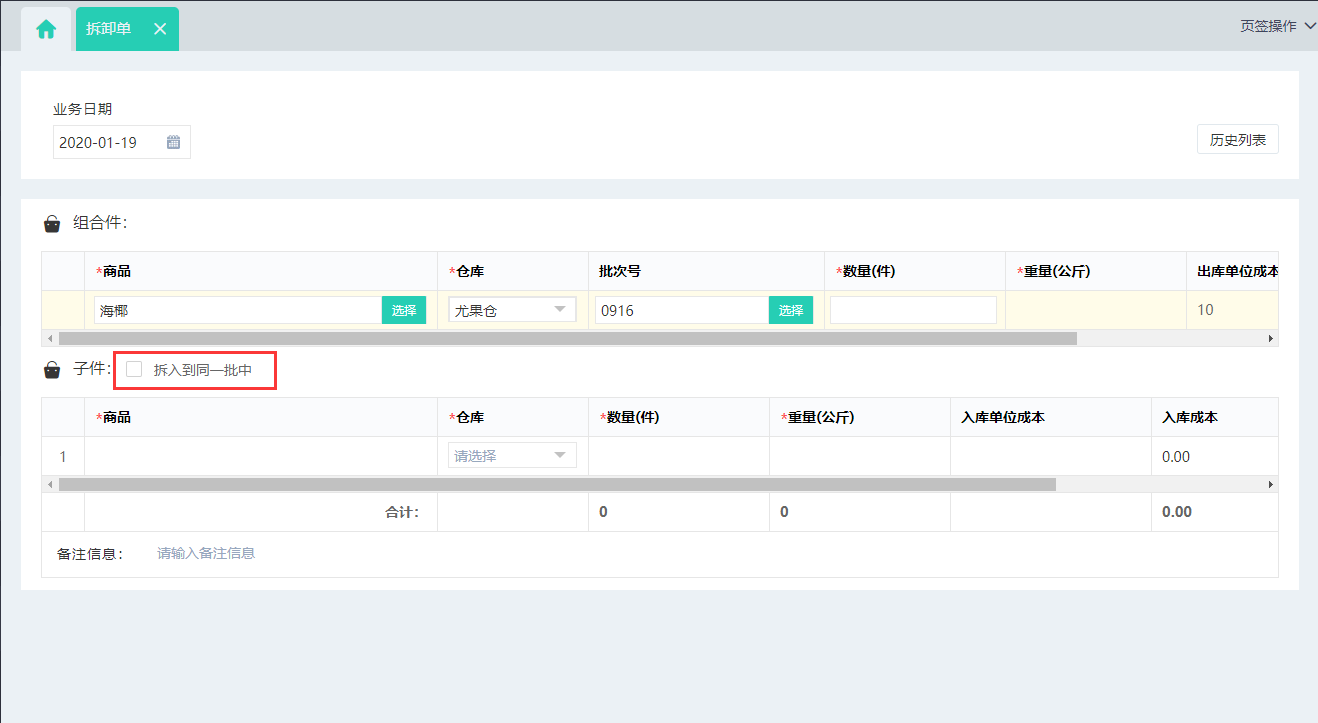1318x723 pixels.
Task: Click the 入库单位成本 cell in 子件 row 1
Action: (x=1051, y=456)
